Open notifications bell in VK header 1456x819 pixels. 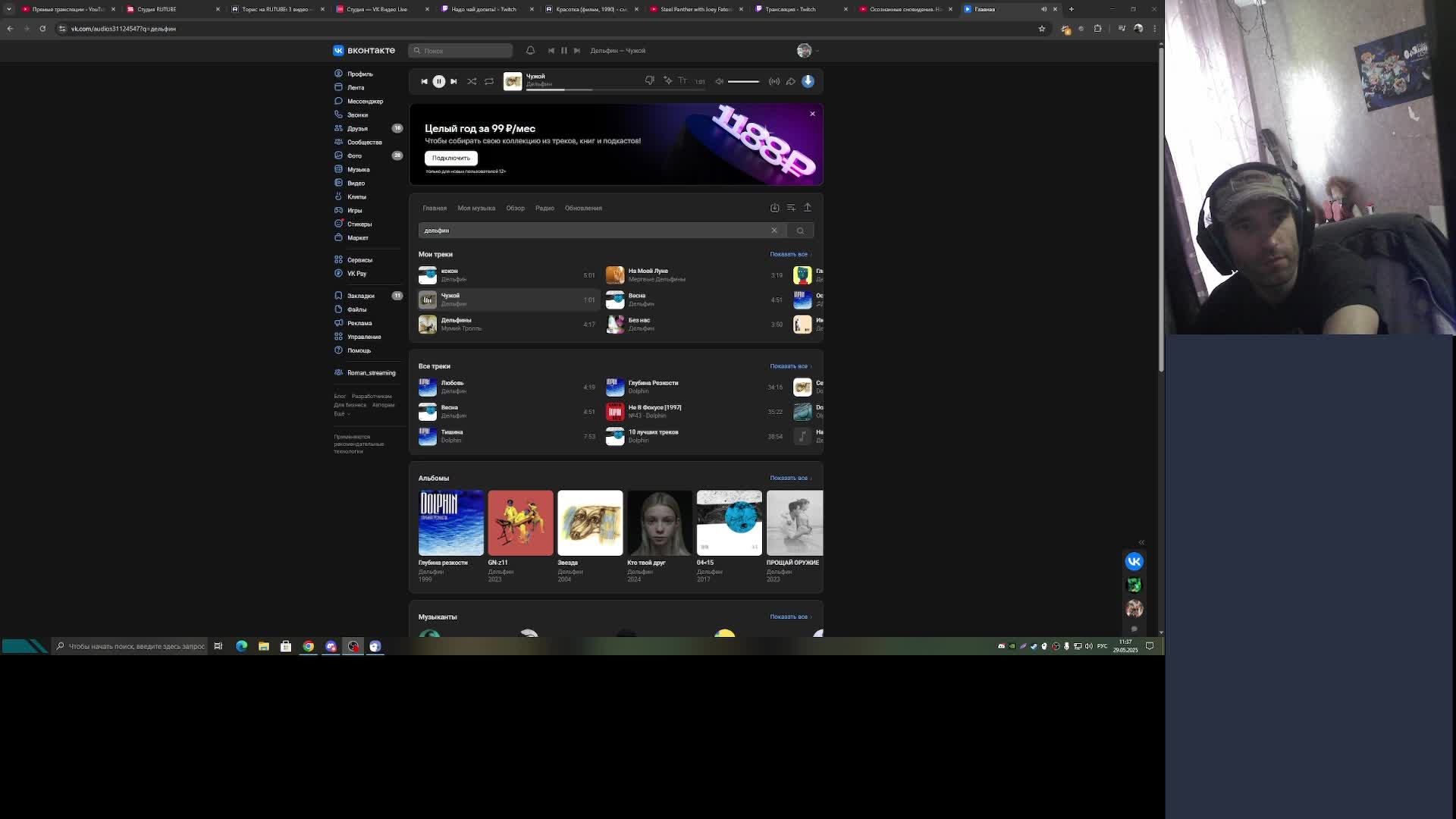(x=531, y=51)
